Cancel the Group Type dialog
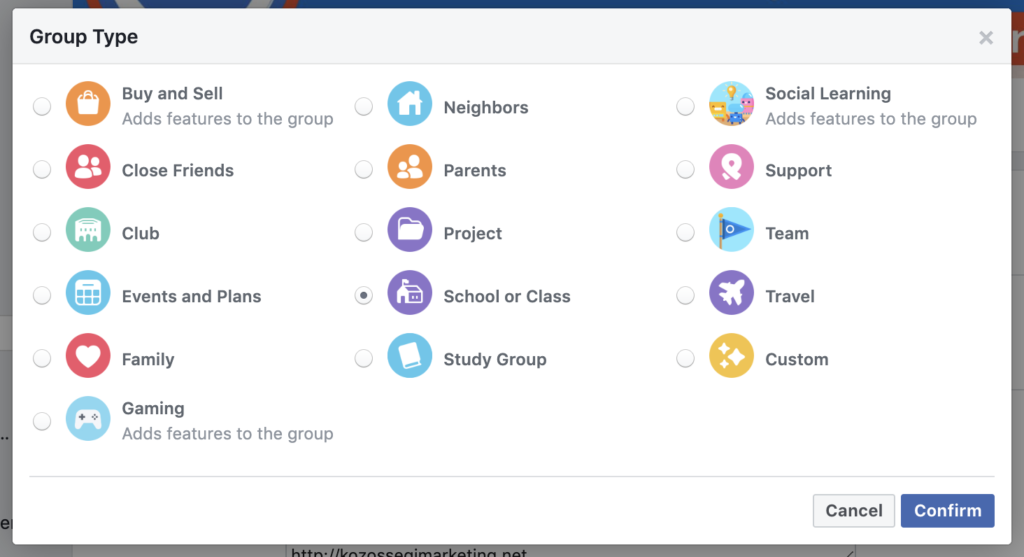Viewport: 1024px width, 557px height. point(854,511)
